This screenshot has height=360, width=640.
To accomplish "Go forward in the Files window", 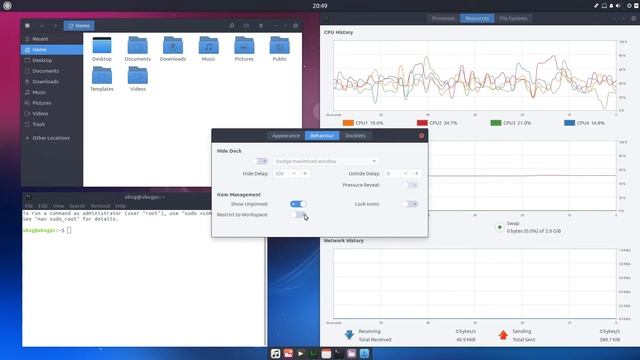I will [x=56, y=26].
